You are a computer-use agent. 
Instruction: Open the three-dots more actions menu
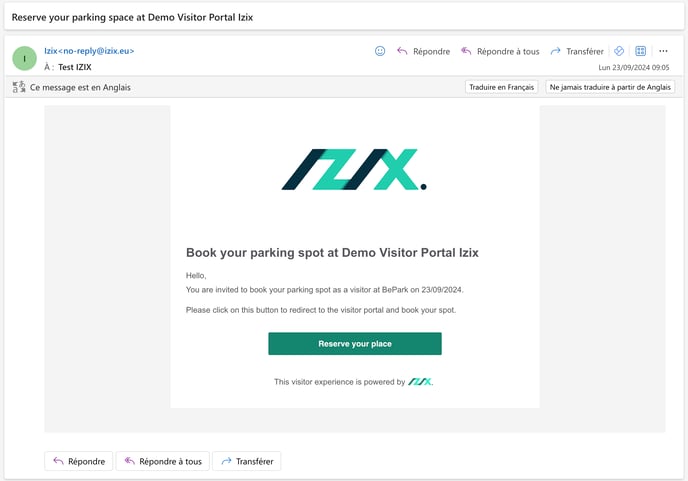click(663, 51)
